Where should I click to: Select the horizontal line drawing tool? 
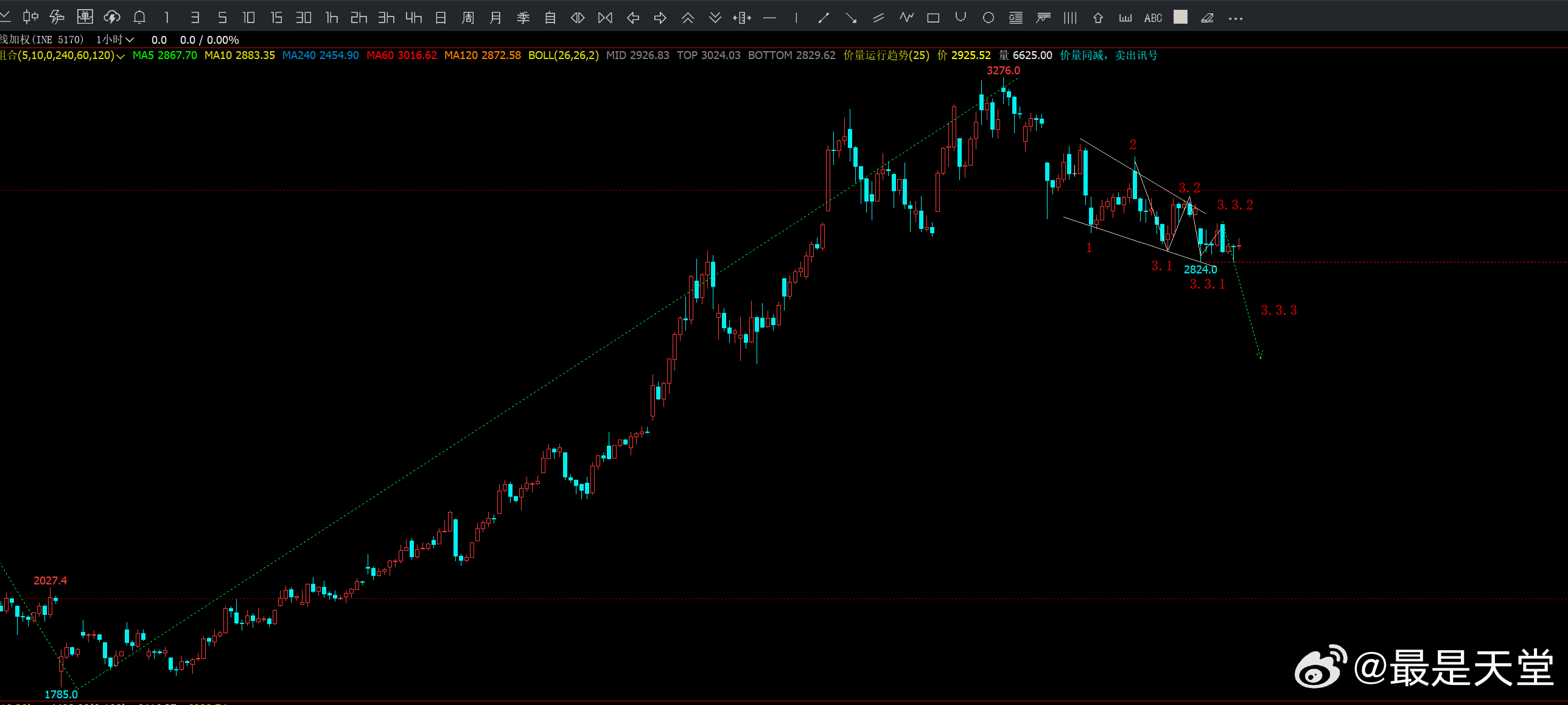(x=769, y=18)
